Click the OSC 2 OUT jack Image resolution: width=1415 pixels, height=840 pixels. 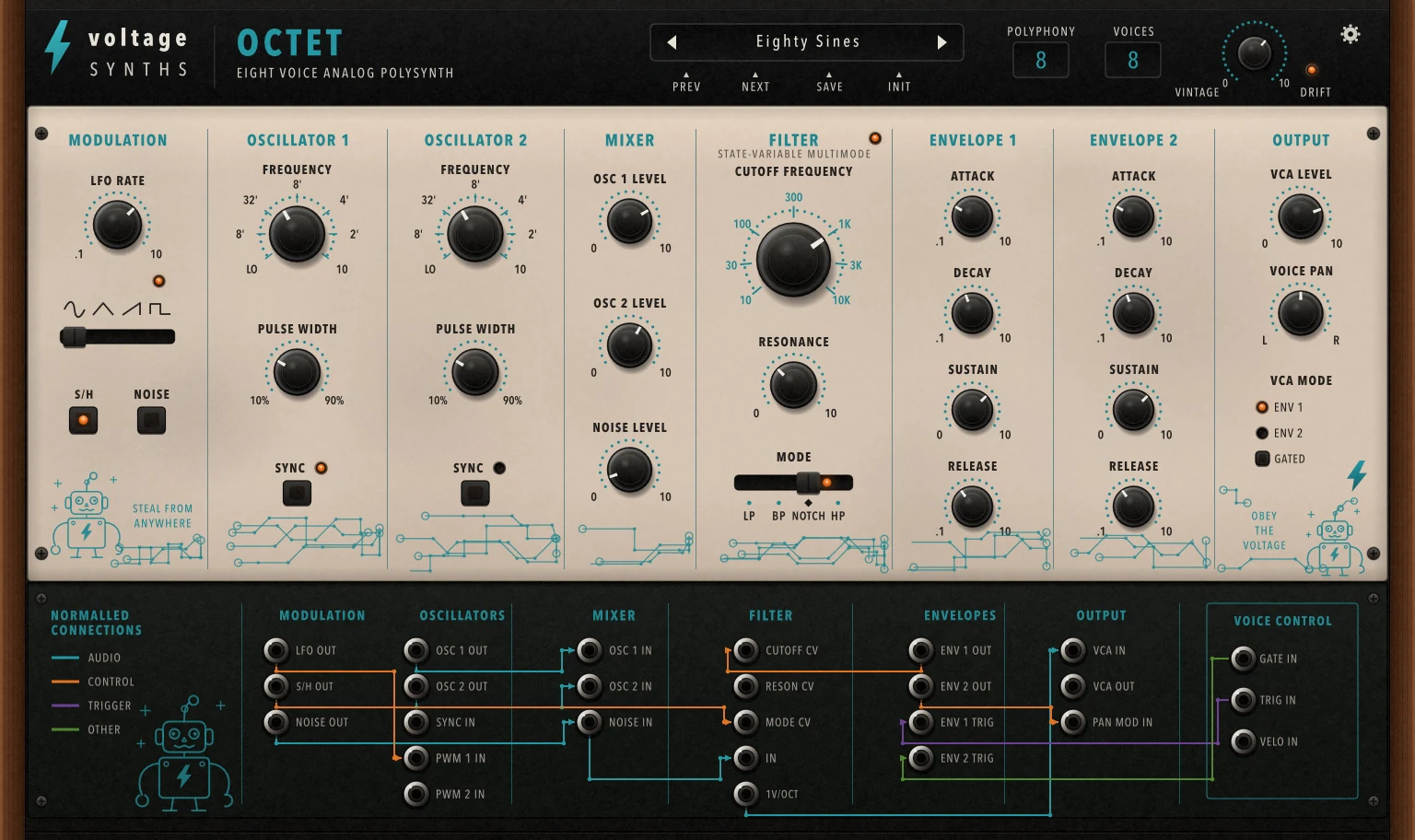[416, 686]
